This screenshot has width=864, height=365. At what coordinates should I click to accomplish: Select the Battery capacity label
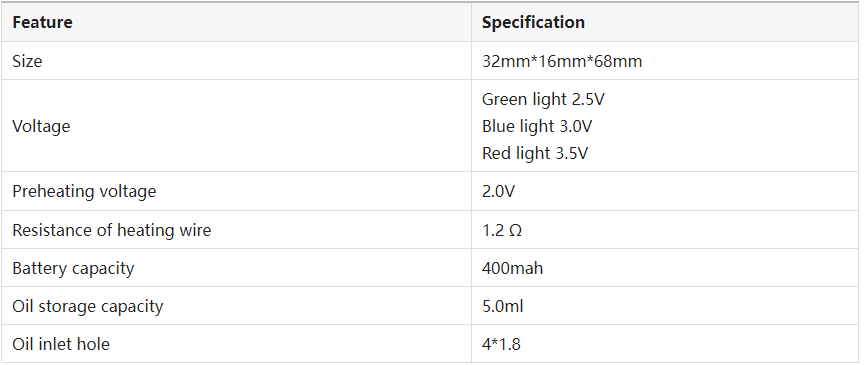73,269
